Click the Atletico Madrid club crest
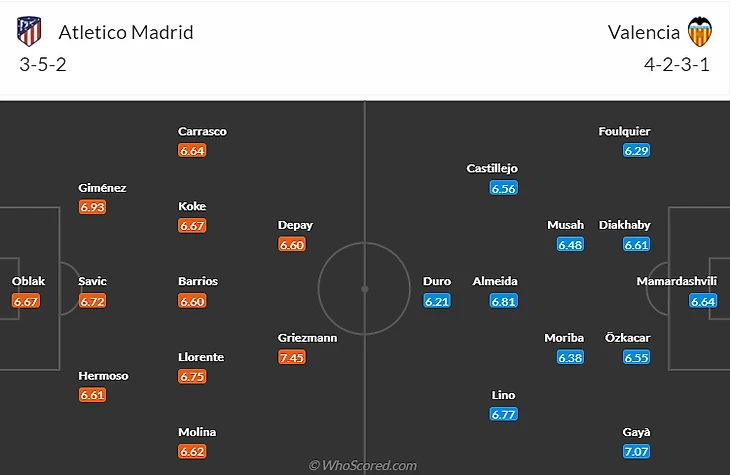Viewport: 730px width, 475px height. pos(29,31)
